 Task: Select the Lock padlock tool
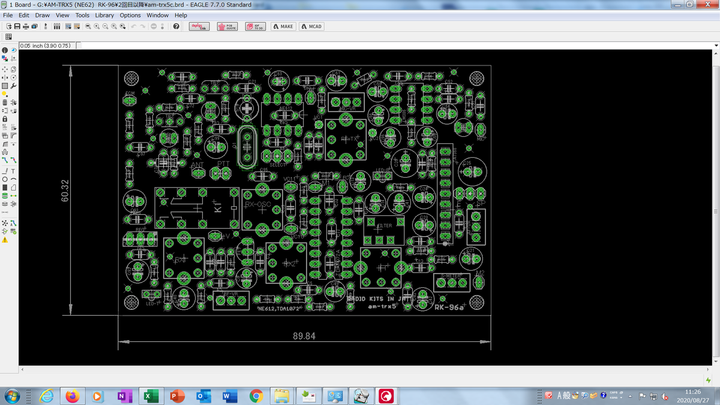pos(5,119)
